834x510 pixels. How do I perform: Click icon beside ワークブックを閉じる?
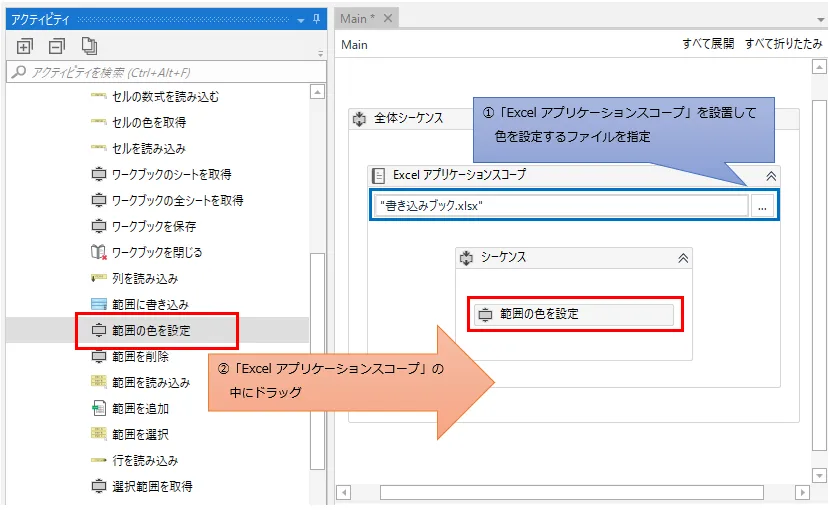(x=99, y=252)
